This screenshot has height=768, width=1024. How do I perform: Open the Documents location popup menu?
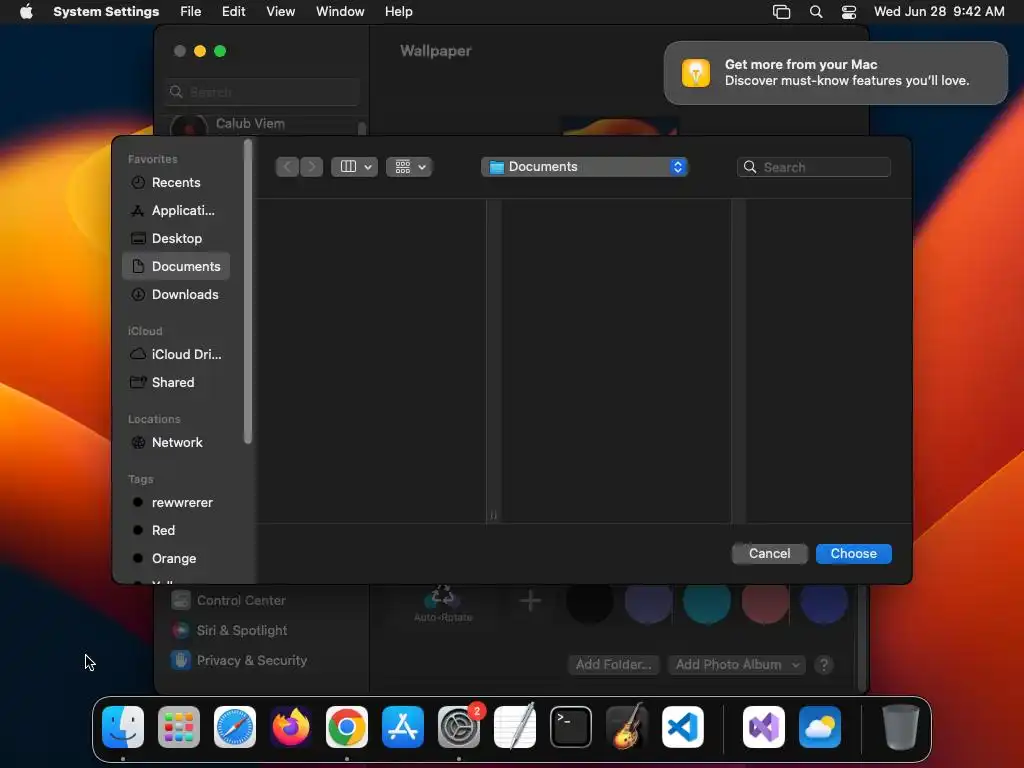pos(584,167)
